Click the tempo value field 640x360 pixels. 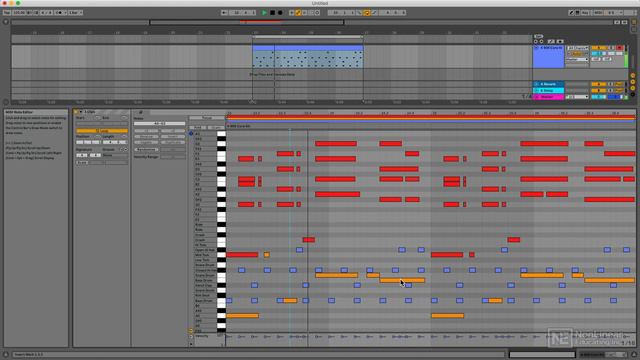pyautogui.click(x=19, y=13)
